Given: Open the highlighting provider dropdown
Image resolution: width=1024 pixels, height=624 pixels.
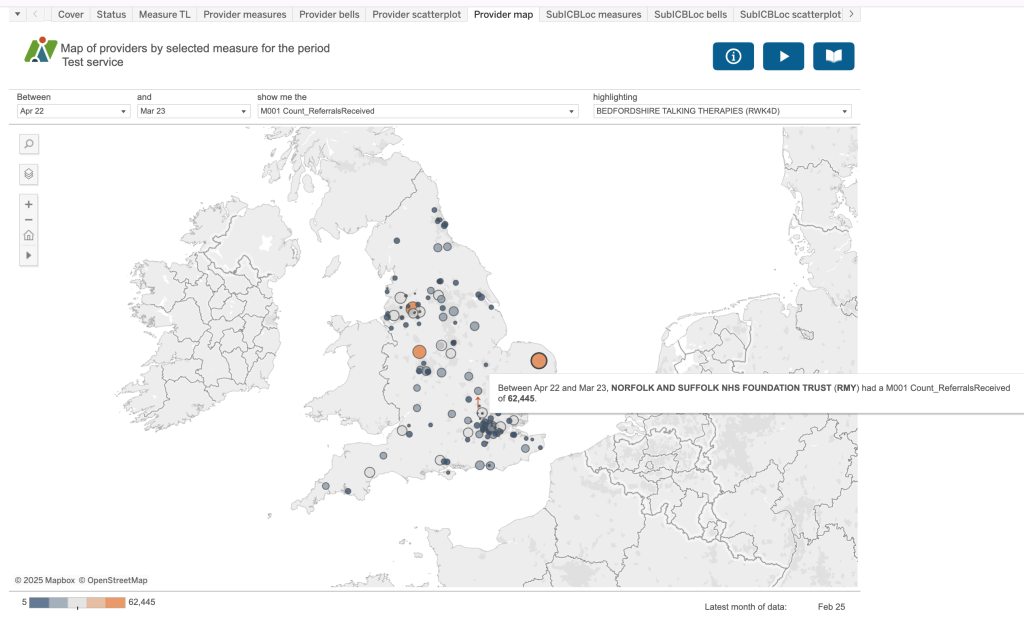Looking at the screenshot, I should [722, 111].
